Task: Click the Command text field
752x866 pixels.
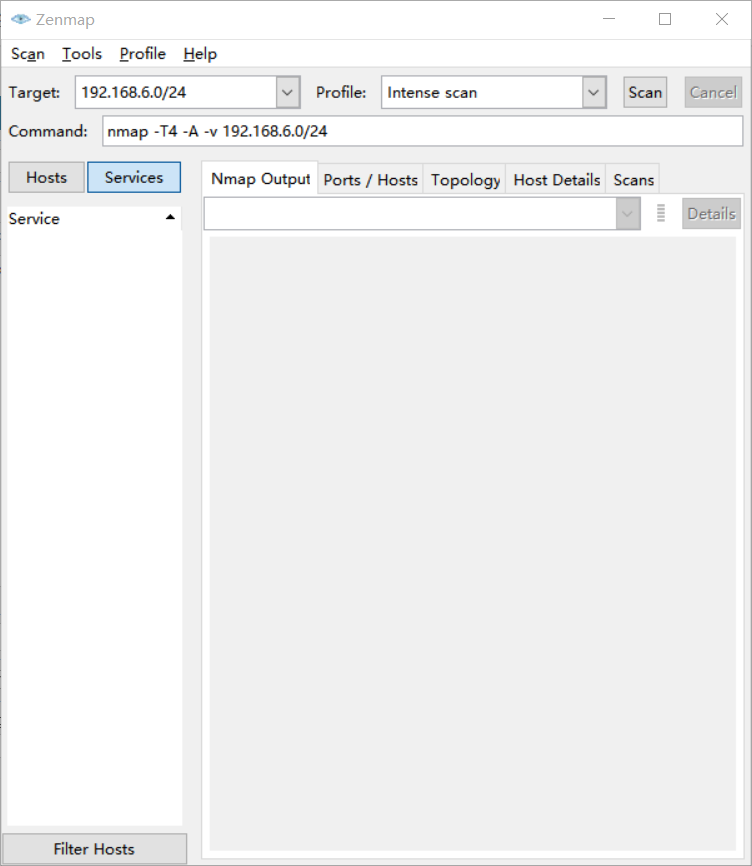Action: point(422,131)
